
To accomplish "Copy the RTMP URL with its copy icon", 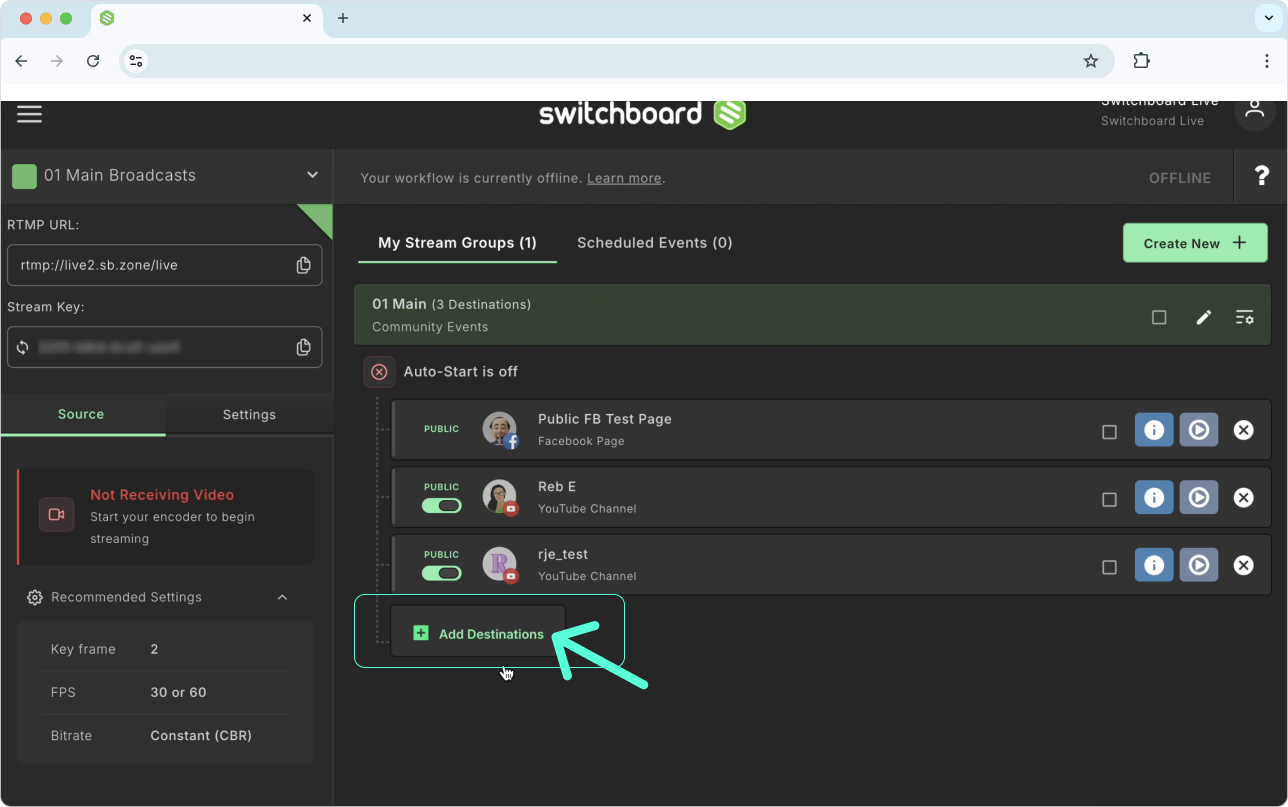I will pos(303,265).
